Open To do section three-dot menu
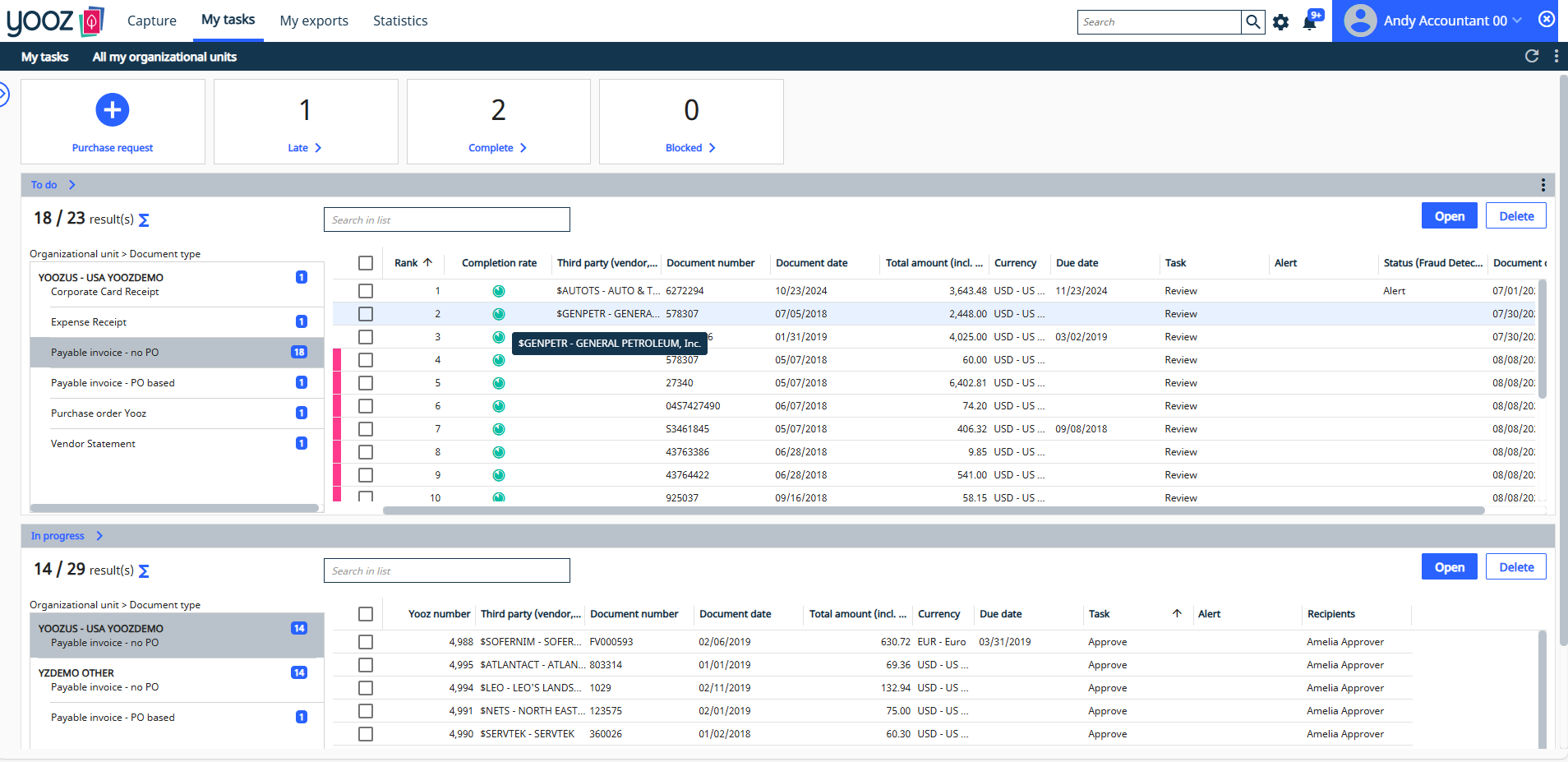 click(1543, 185)
